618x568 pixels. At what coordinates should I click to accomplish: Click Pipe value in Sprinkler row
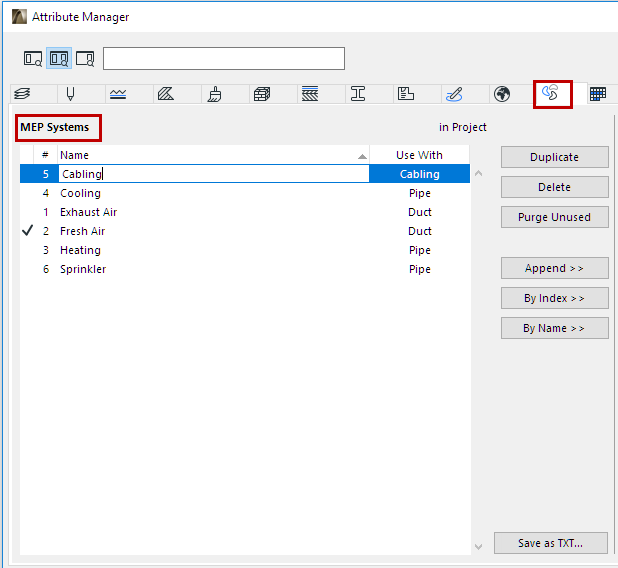[420, 269]
